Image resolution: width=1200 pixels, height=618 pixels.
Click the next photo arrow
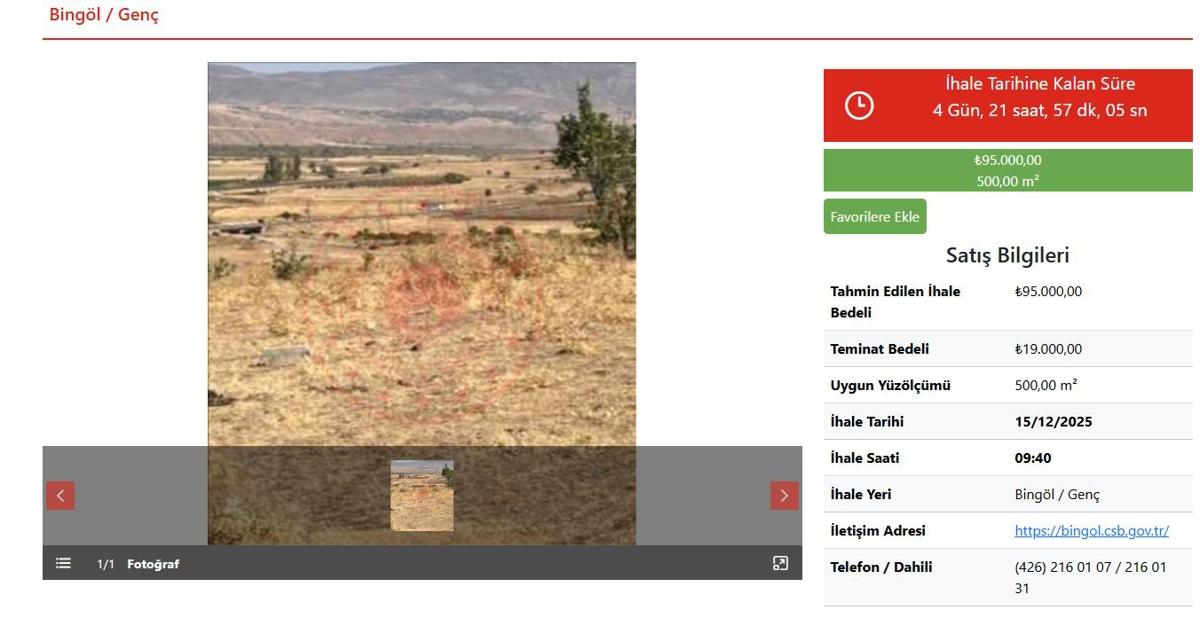[x=784, y=495]
